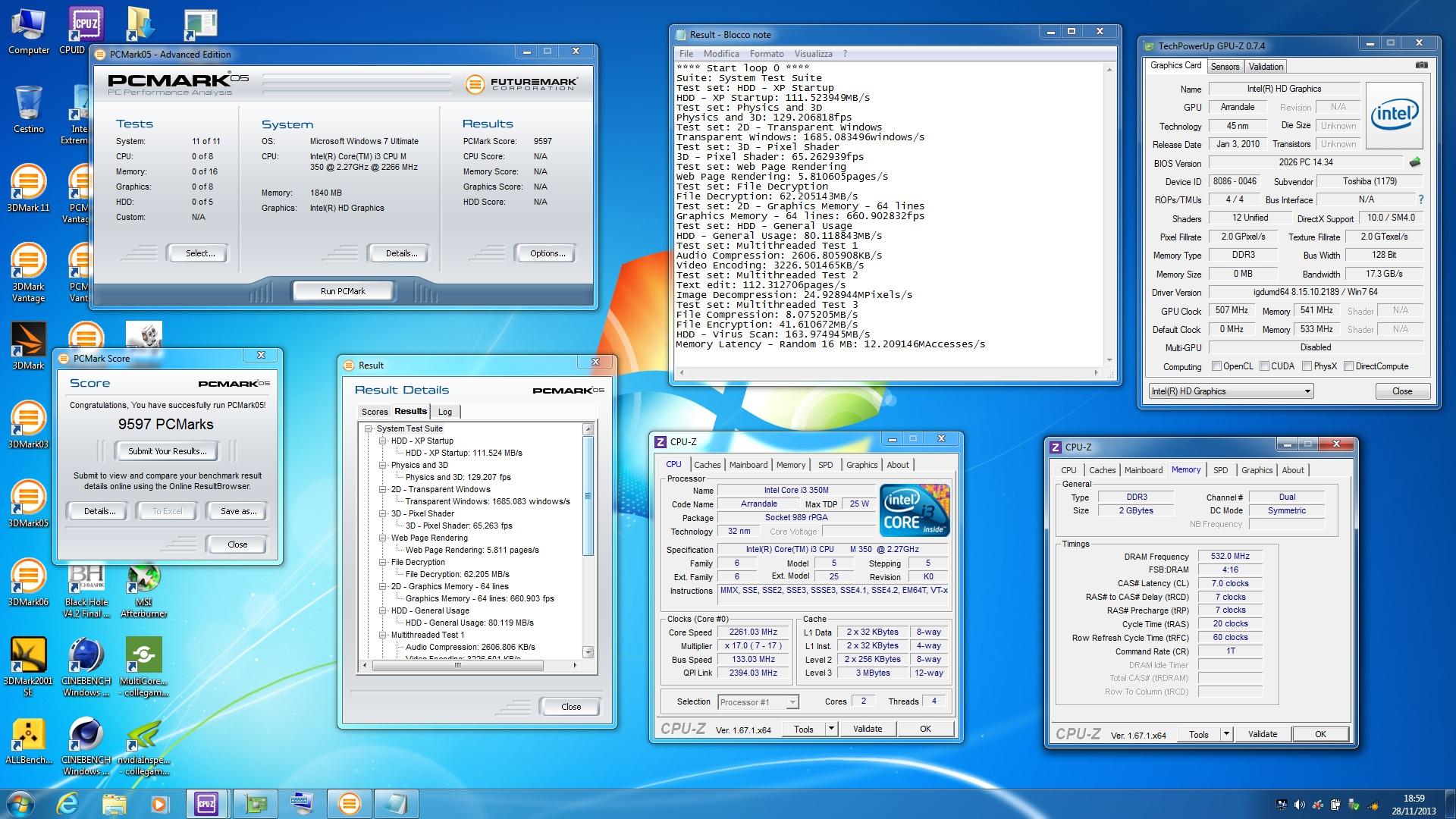Click Close button in GPU-Z window
1456x819 pixels.
pos(1402,391)
